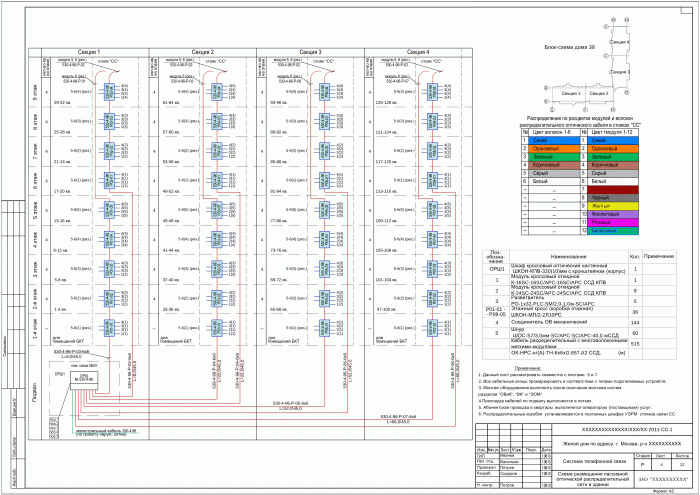The height and width of the screenshot is (495, 700).
Task: Select Section 3 ninth-floor distribution box symbol
Action: [325, 92]
